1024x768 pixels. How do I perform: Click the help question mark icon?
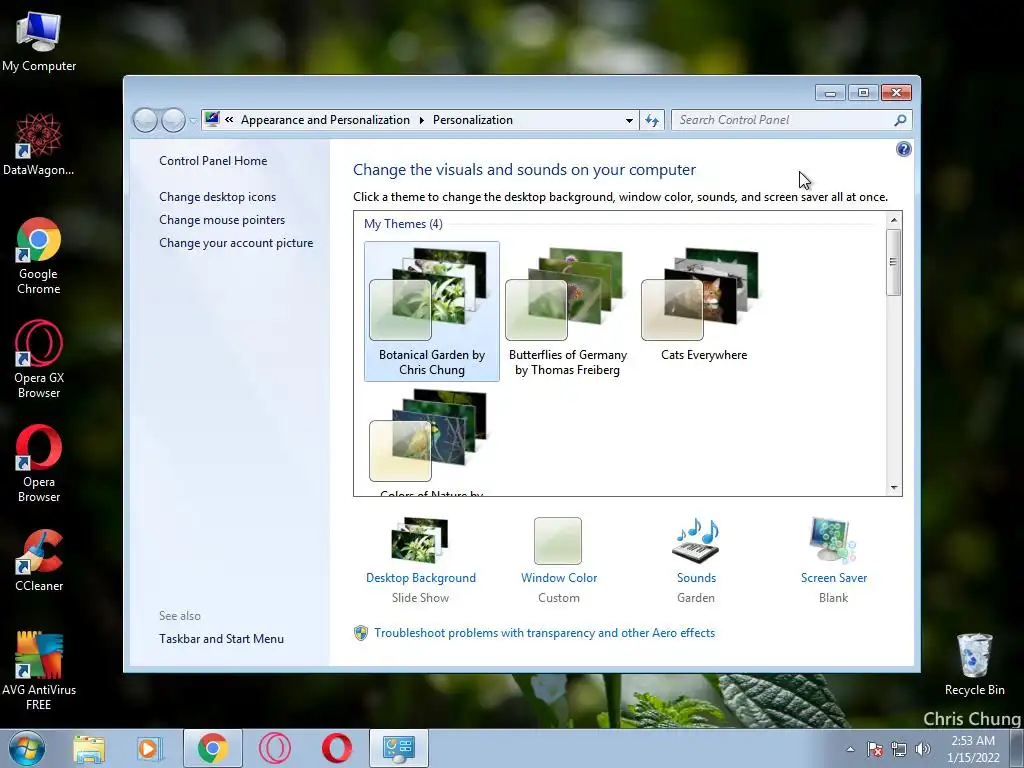[903, 150]
